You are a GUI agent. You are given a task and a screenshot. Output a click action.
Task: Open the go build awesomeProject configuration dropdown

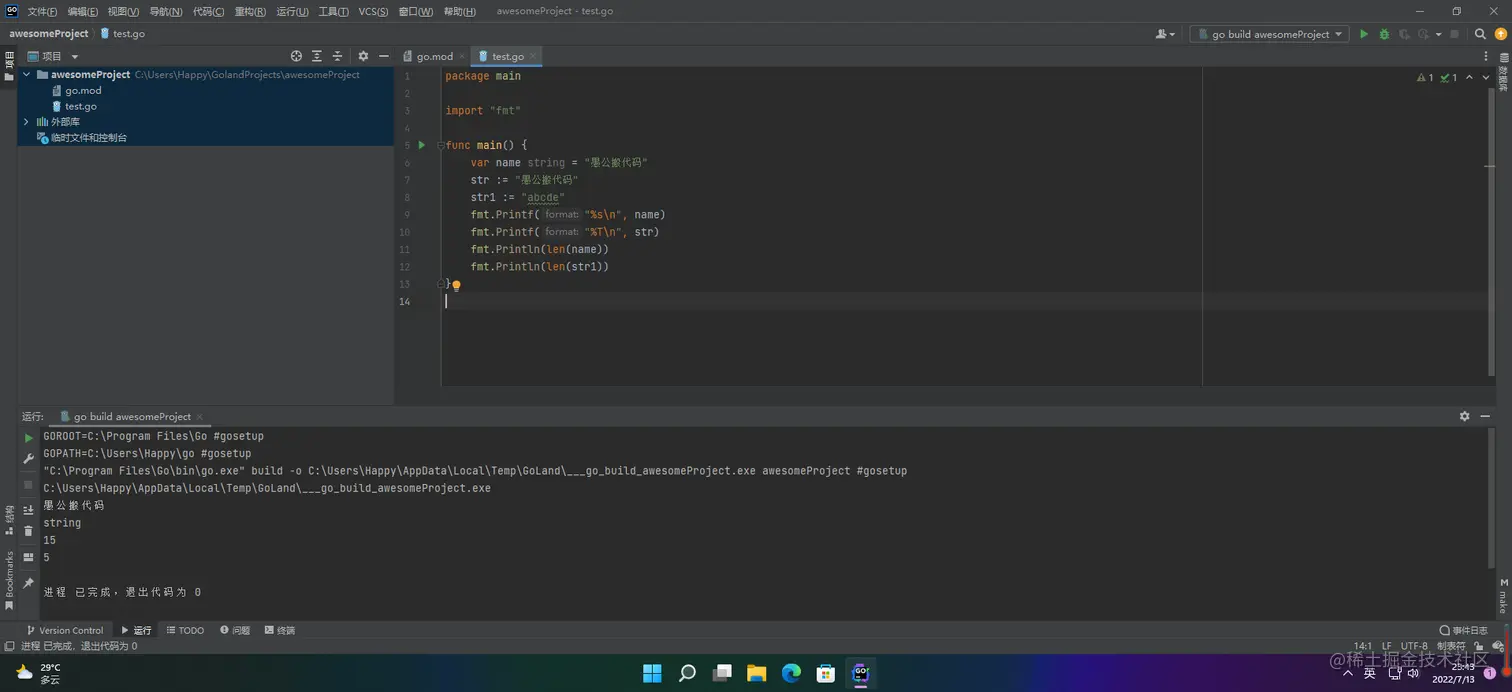(x=1270, y=34)
